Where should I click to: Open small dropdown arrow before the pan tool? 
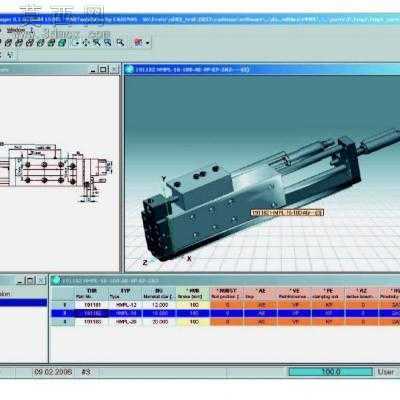click(77, 43)
